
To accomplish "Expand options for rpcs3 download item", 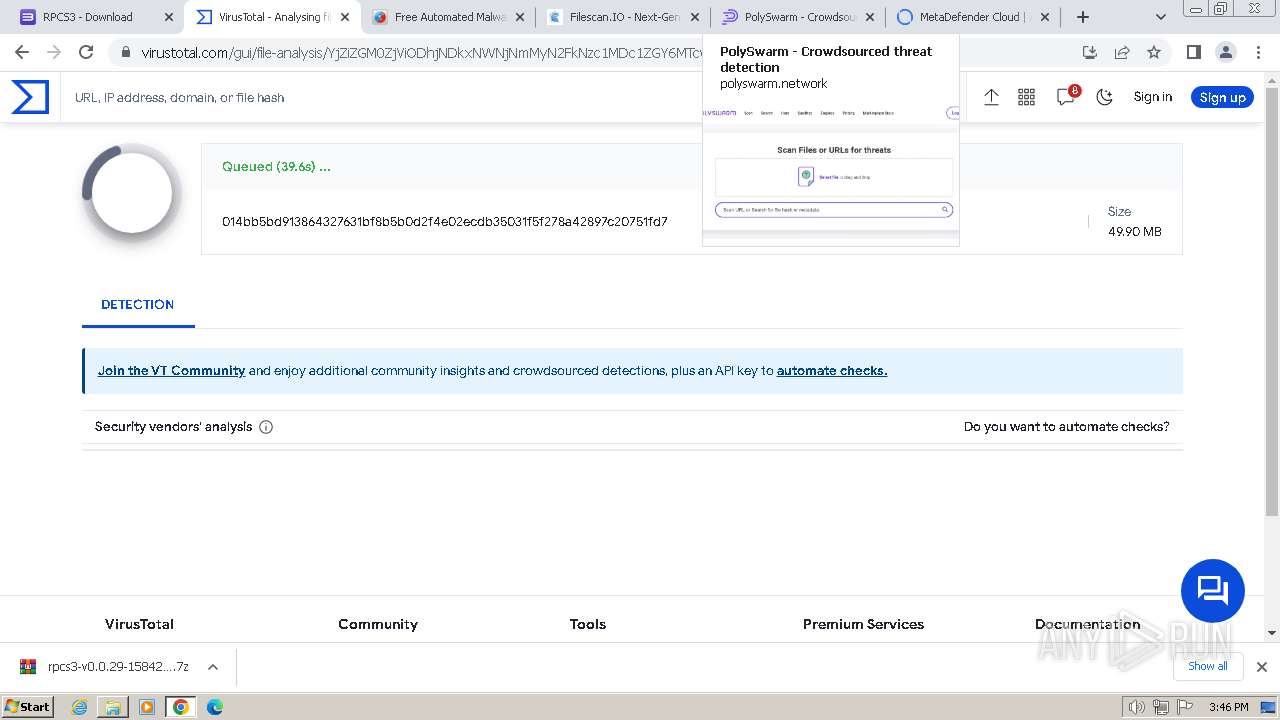I will [212, 667].
